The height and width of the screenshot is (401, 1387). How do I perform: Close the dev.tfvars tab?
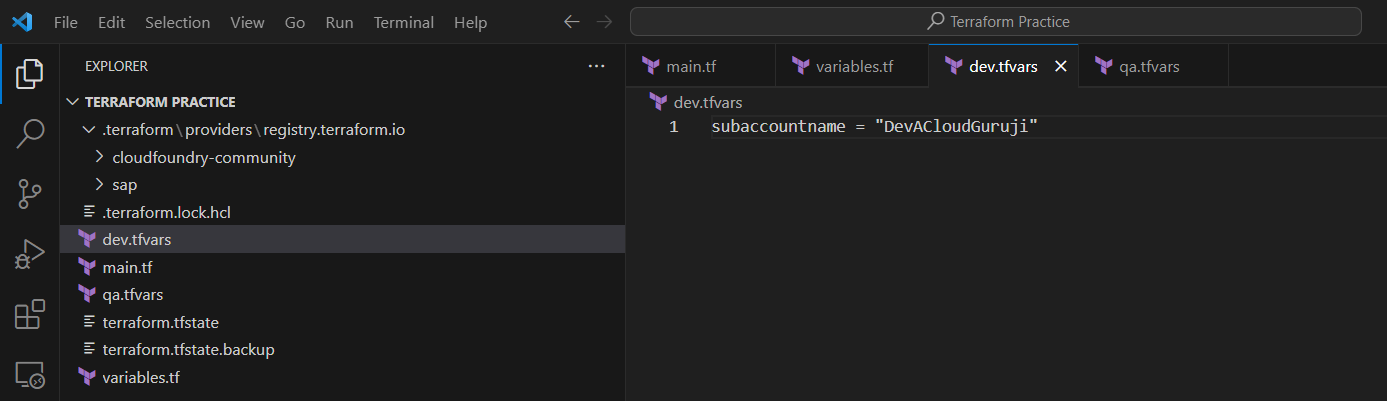[1061, 67]
